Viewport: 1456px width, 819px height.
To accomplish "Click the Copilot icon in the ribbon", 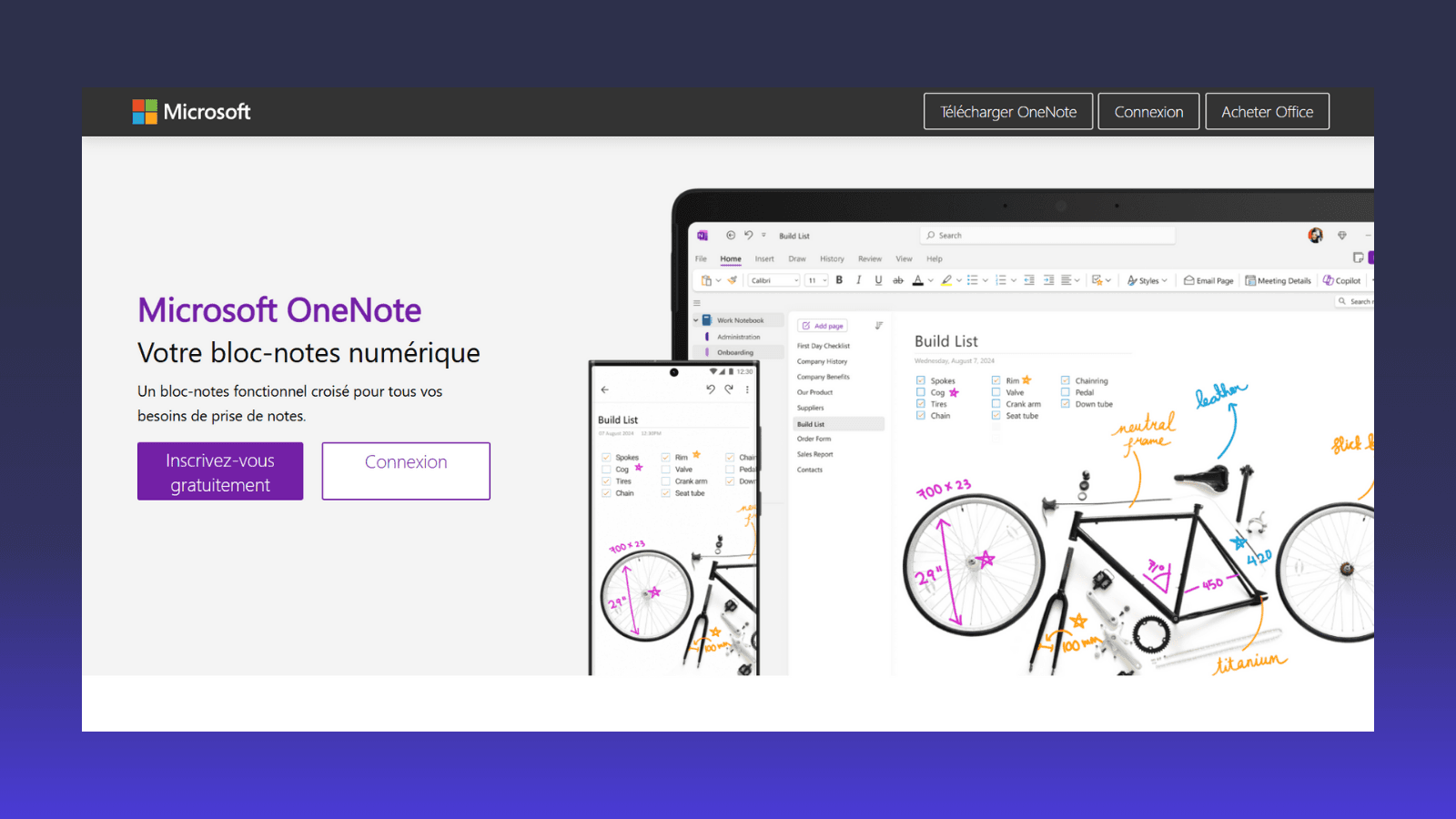I will 1342,280.
